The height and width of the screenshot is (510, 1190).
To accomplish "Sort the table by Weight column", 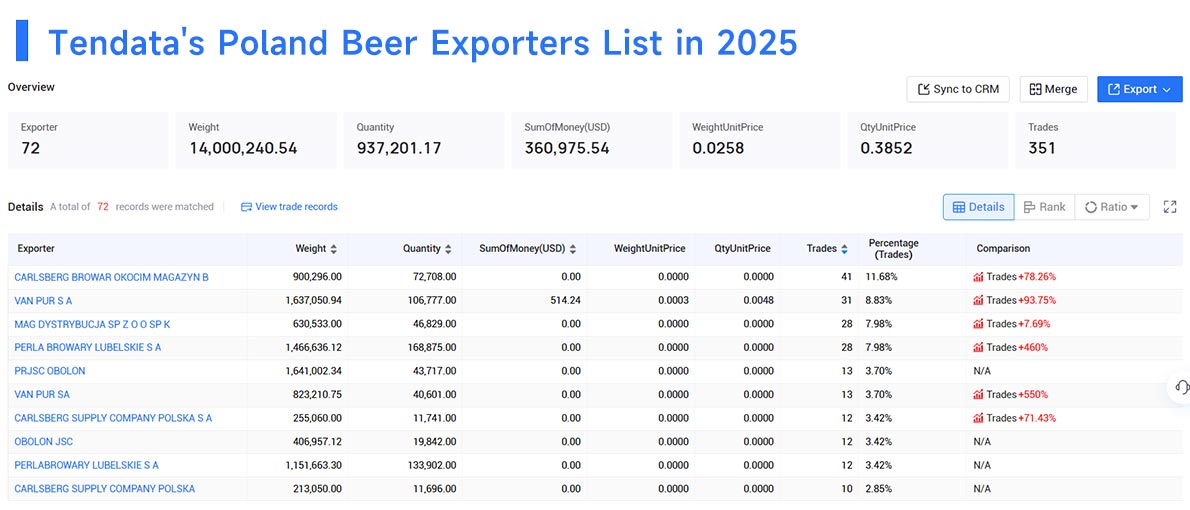I will pyautogui.click(x=333, y=249).
